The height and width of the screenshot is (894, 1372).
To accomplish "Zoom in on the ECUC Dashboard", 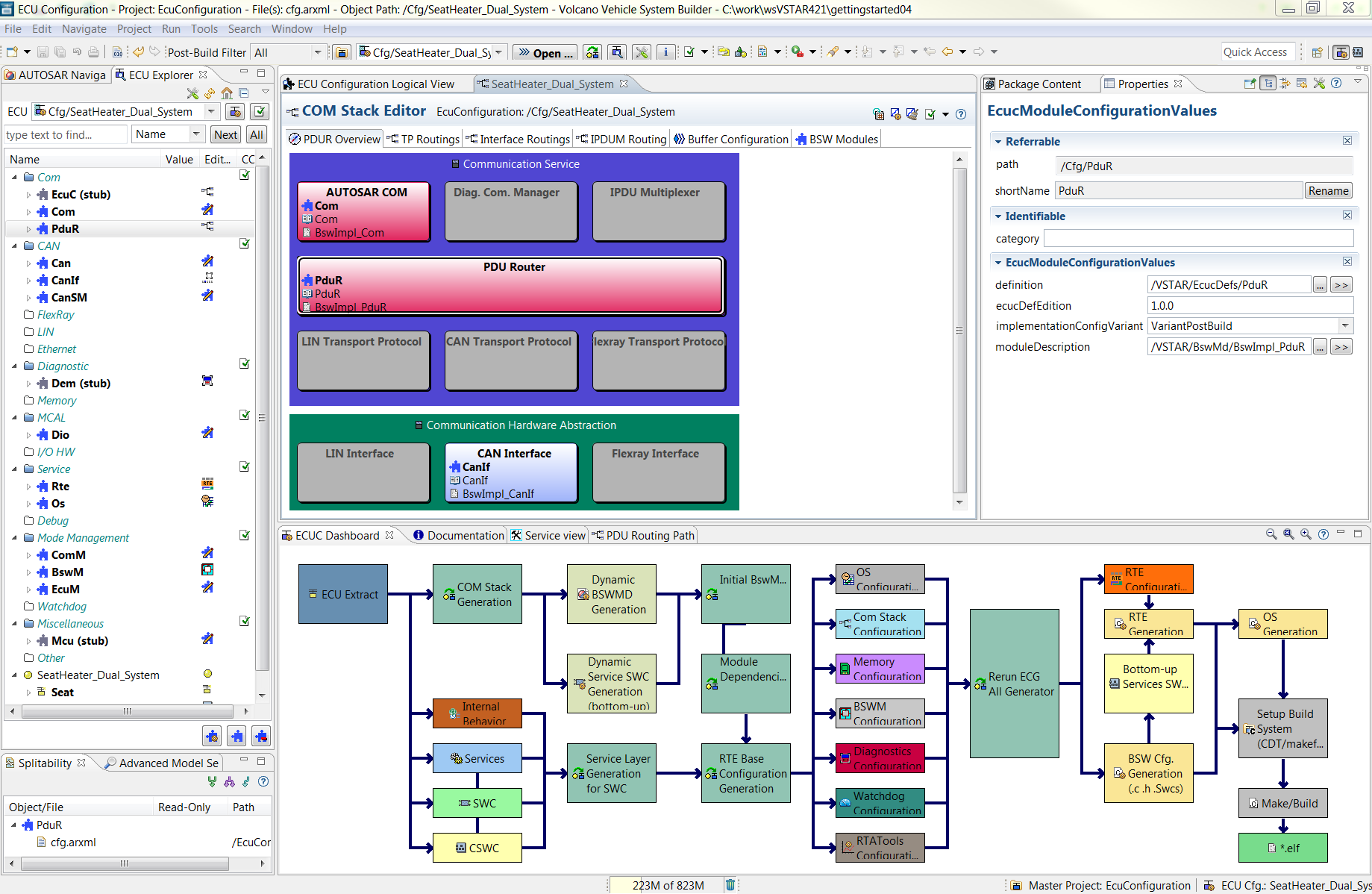I will (x=1306, y=534).
